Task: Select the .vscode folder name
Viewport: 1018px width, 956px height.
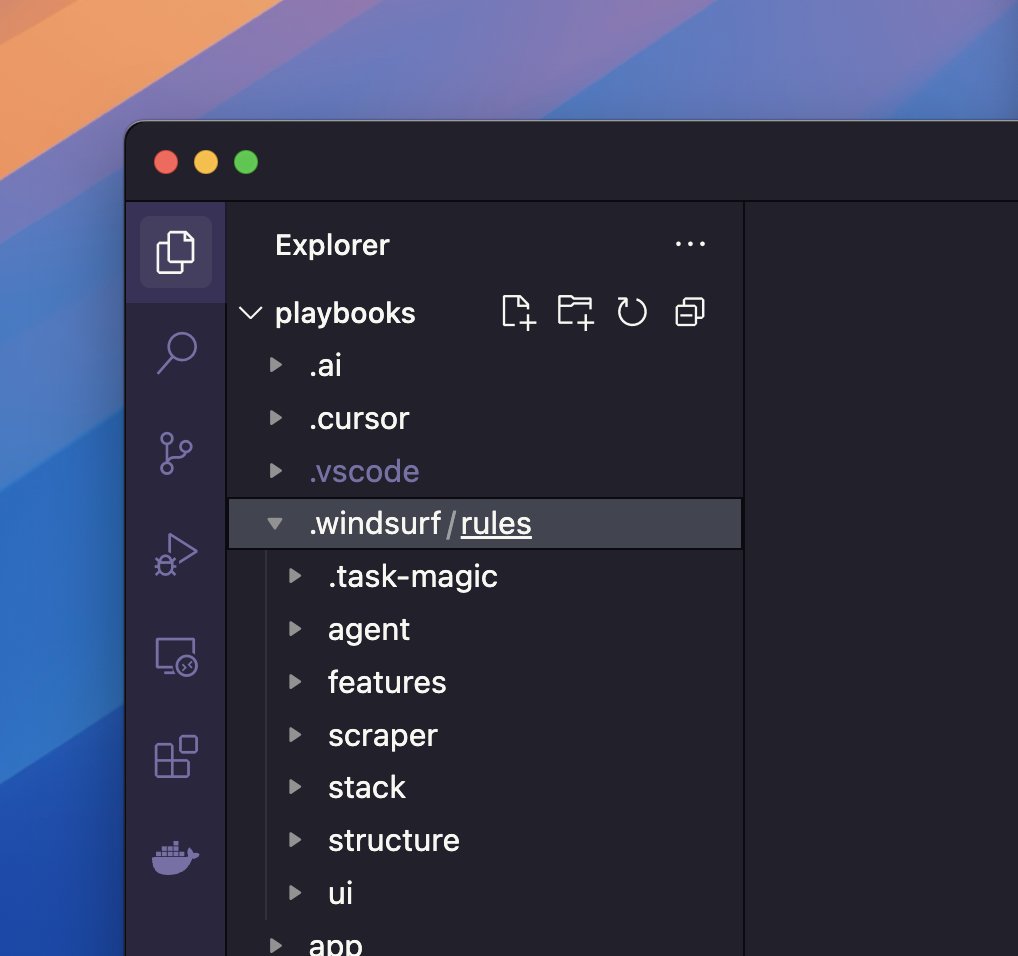Action: 364,471
